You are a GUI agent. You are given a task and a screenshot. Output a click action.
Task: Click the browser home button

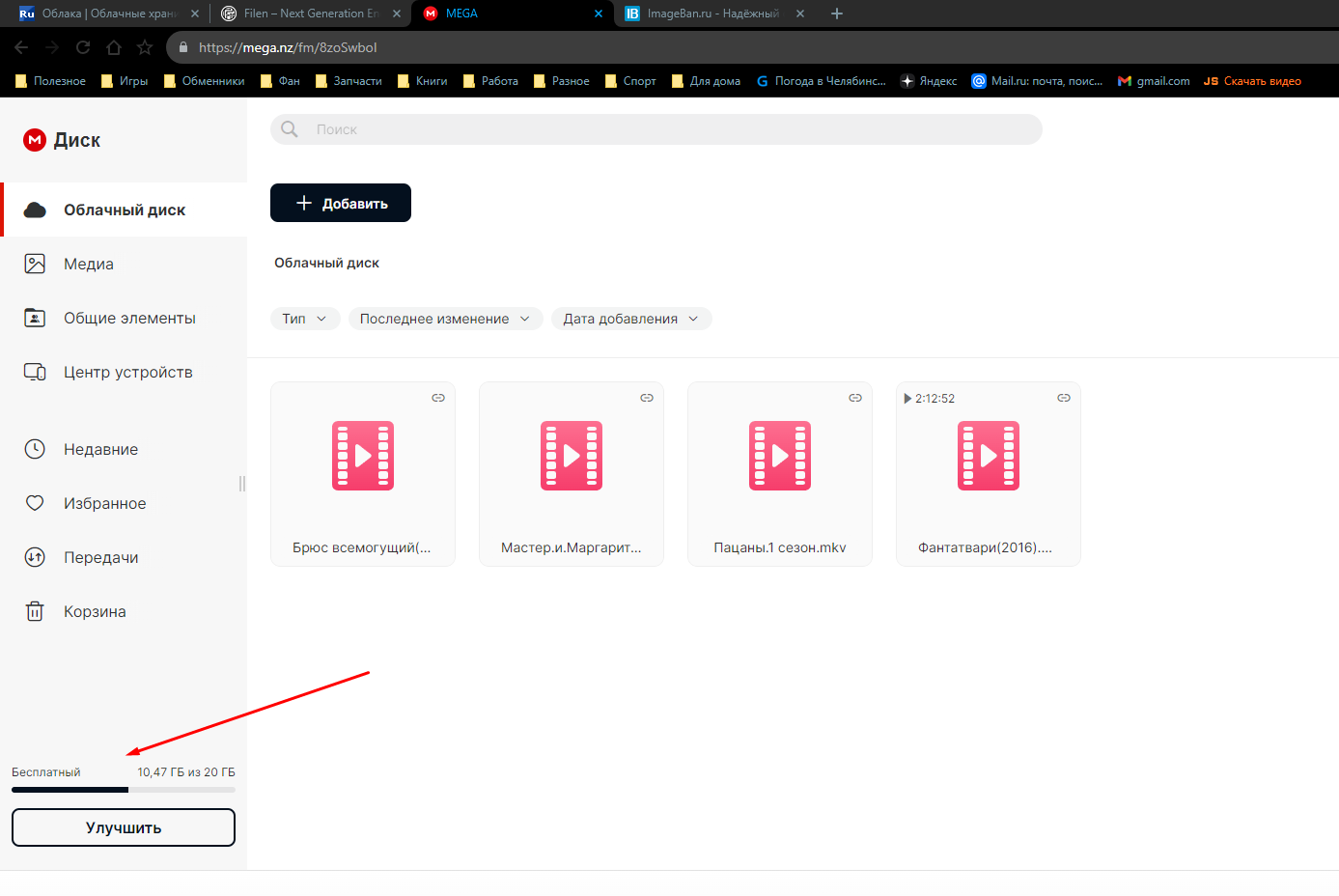coord(114,47)
